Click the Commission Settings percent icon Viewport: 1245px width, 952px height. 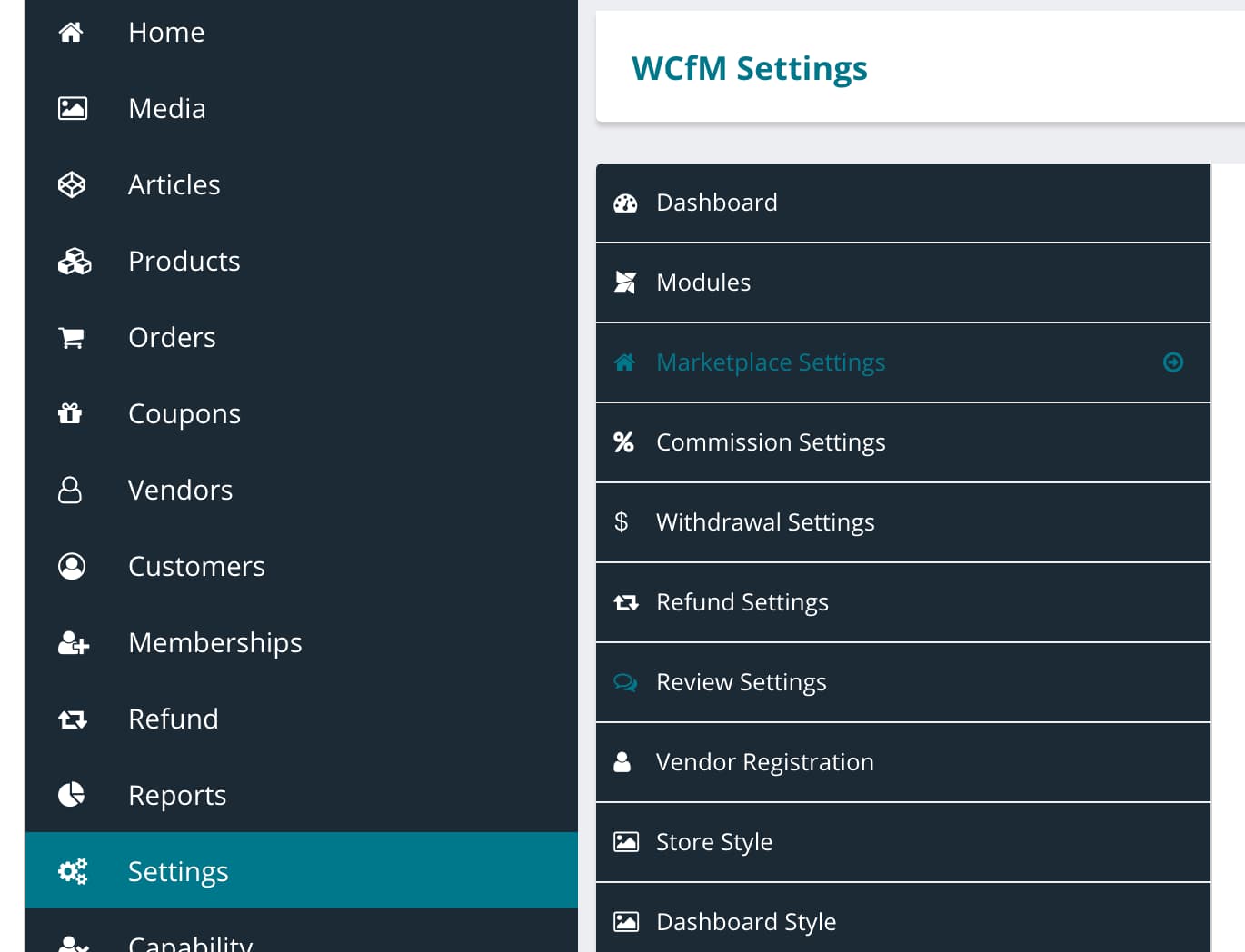click(623, 442)
